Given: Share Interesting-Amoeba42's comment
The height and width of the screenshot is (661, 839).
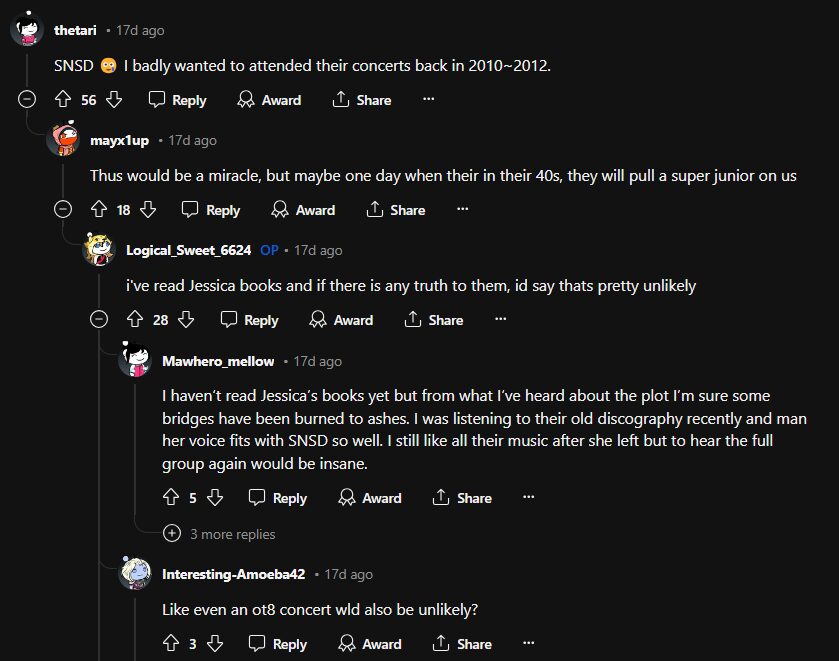Looking at the screenshot, I should point(461,644).
